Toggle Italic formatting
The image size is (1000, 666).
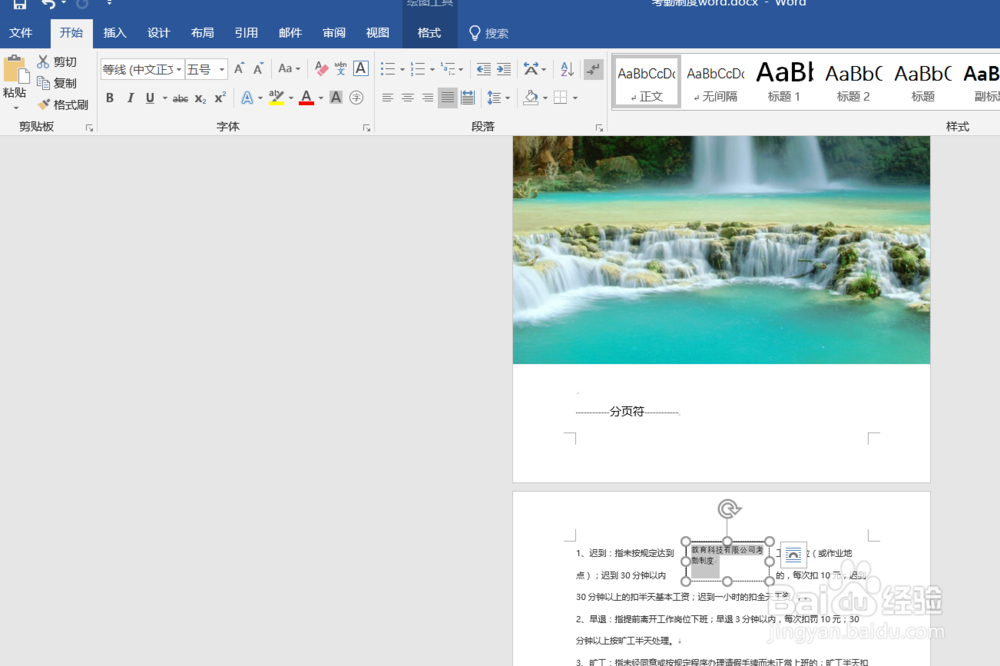[130, 98]
